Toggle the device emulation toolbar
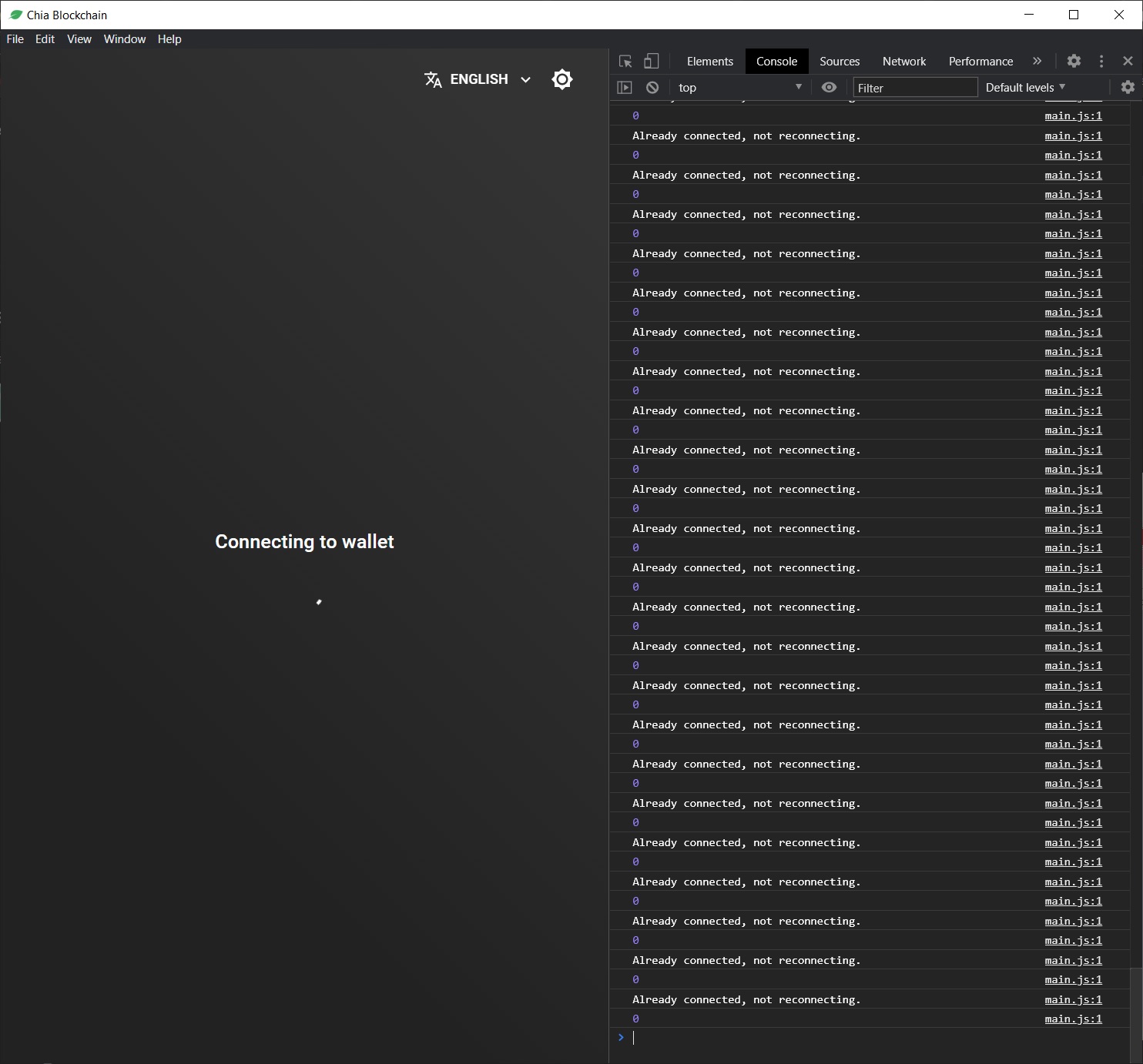Image resolution: width=1143 pixels, height=1064 pixels. coord(651,61)
